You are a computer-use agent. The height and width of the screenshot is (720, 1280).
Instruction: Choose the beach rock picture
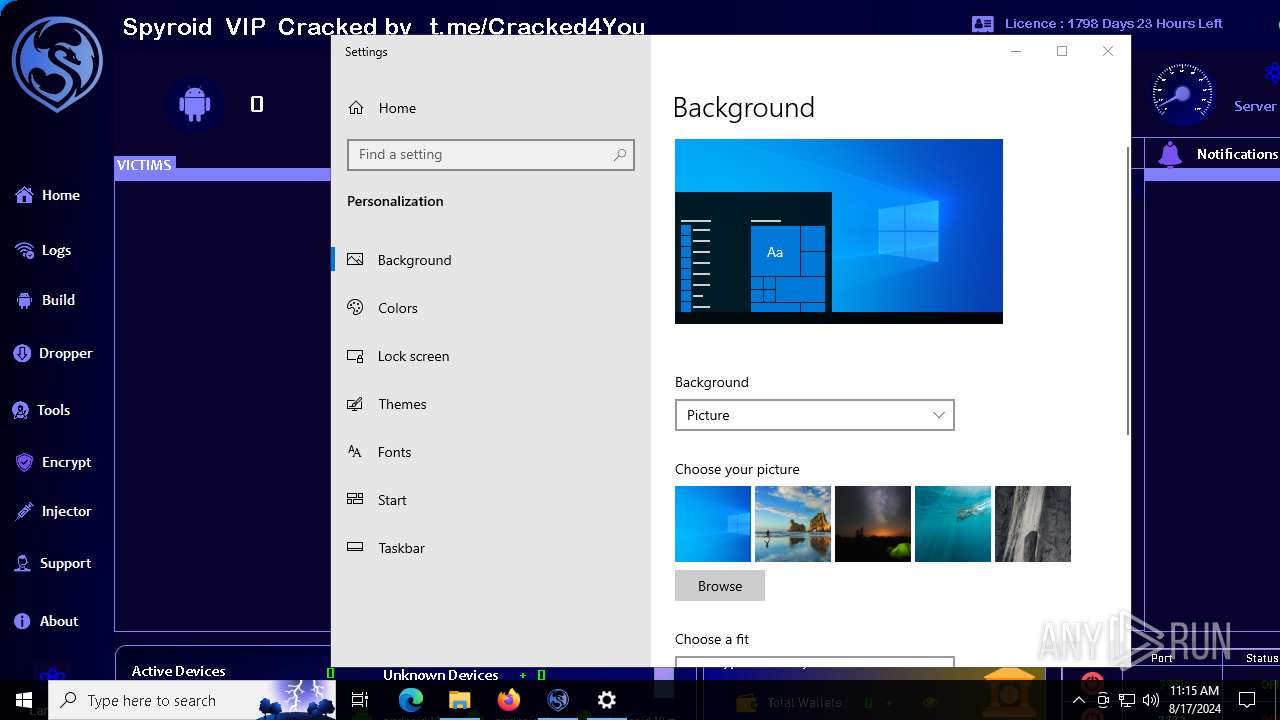point(793,524)
